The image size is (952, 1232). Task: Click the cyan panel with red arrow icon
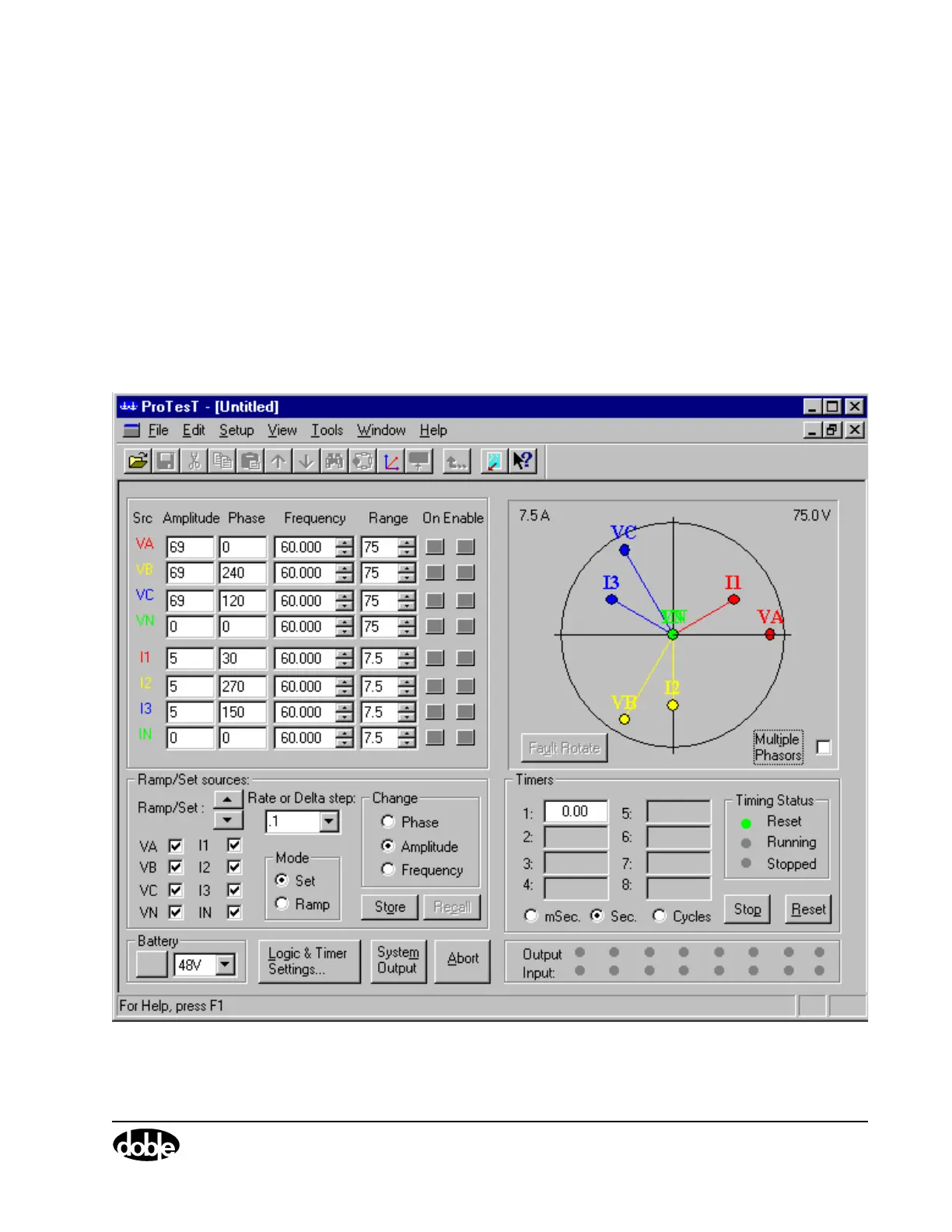point(493,461)
